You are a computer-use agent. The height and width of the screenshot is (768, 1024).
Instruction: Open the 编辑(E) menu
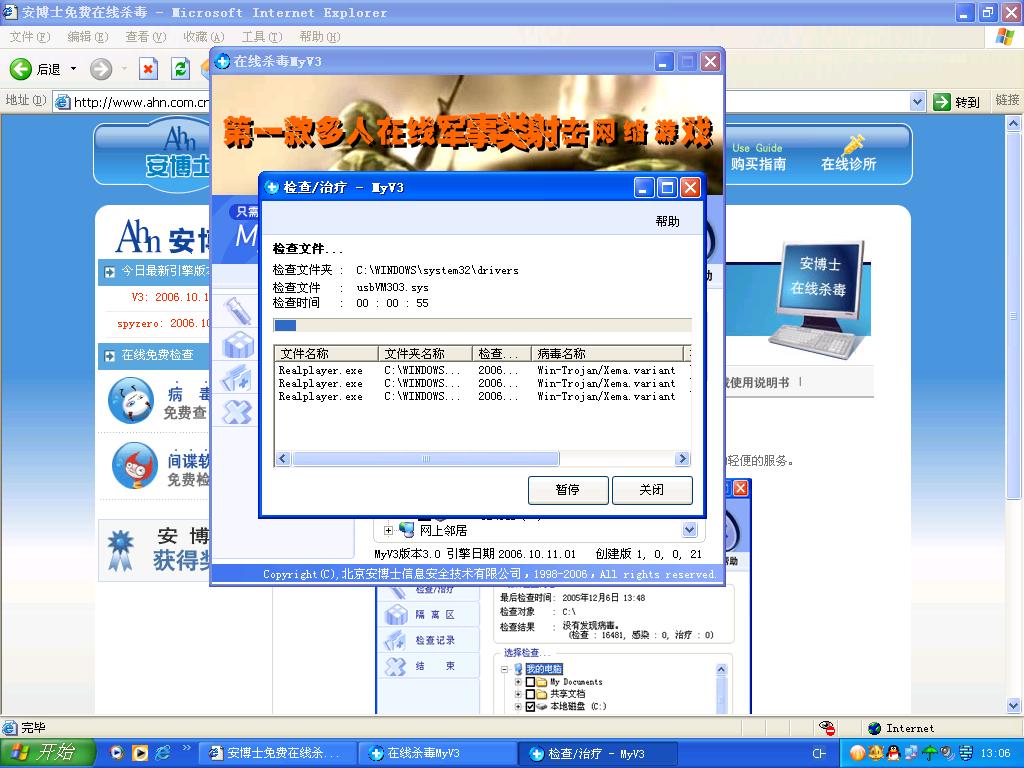[88, 37]
